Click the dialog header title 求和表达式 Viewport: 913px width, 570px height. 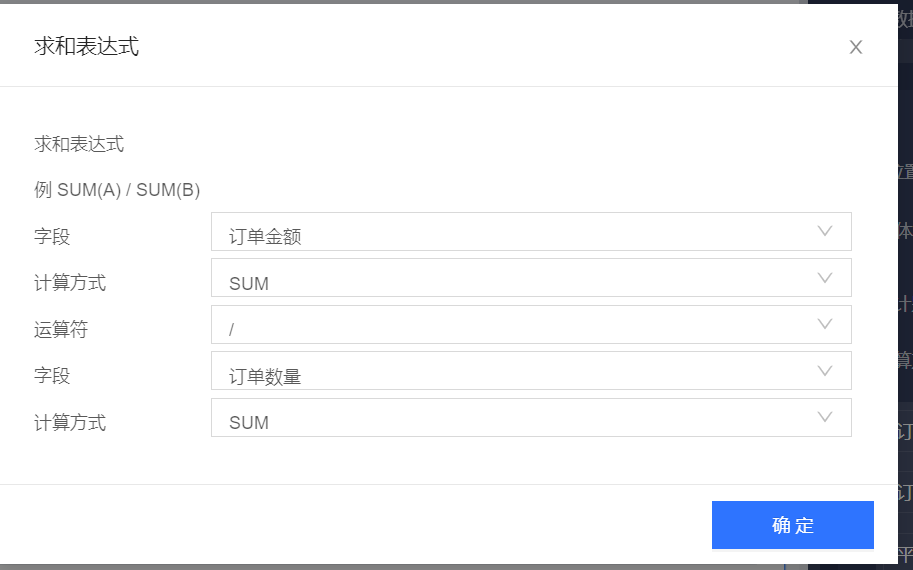(86, 46)
